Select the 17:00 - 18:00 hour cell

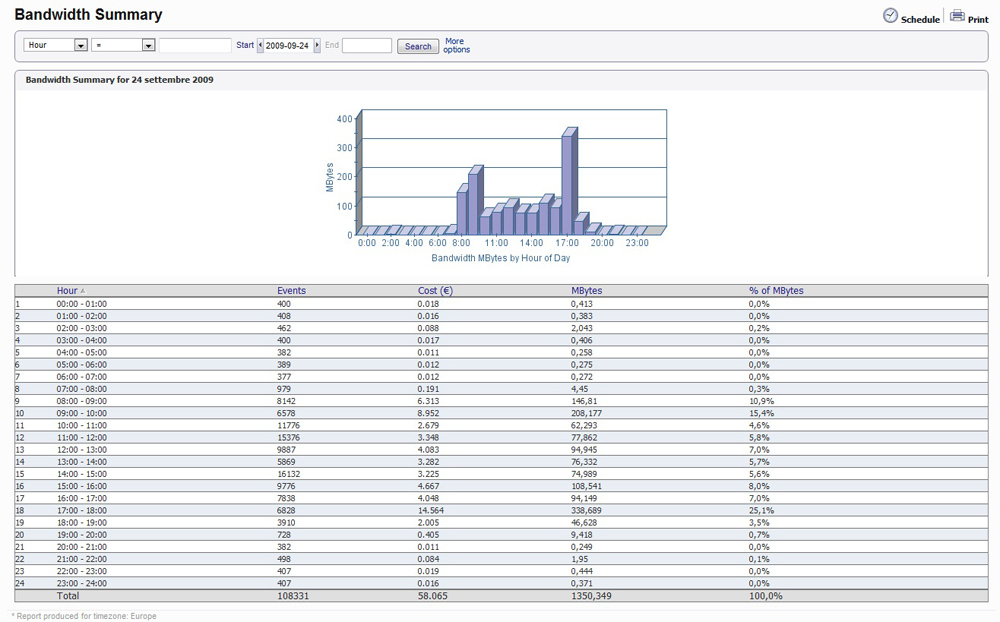(x=82, y=510)
